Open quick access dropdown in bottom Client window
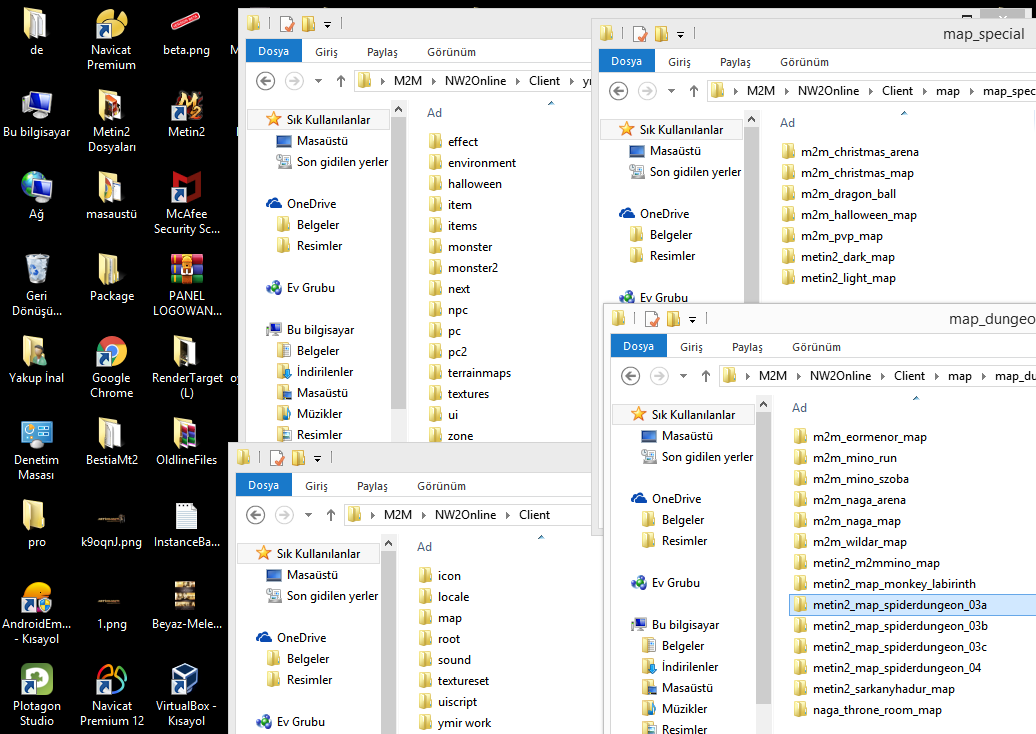Viewport: 1036px width, 734px height. (317, 458)
